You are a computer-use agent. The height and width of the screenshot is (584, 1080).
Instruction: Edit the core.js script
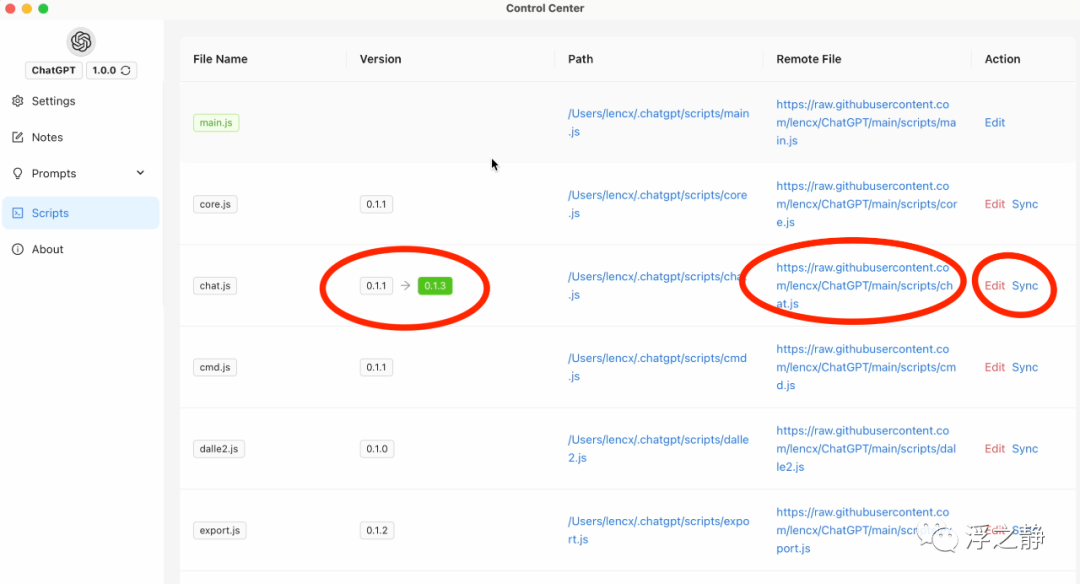click(995, 204)
